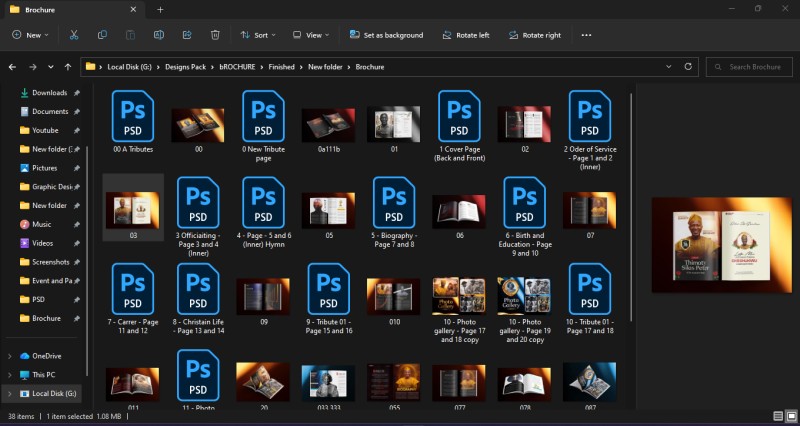Click Finished breadcrumb in address bar

click(x=282, y=67)
